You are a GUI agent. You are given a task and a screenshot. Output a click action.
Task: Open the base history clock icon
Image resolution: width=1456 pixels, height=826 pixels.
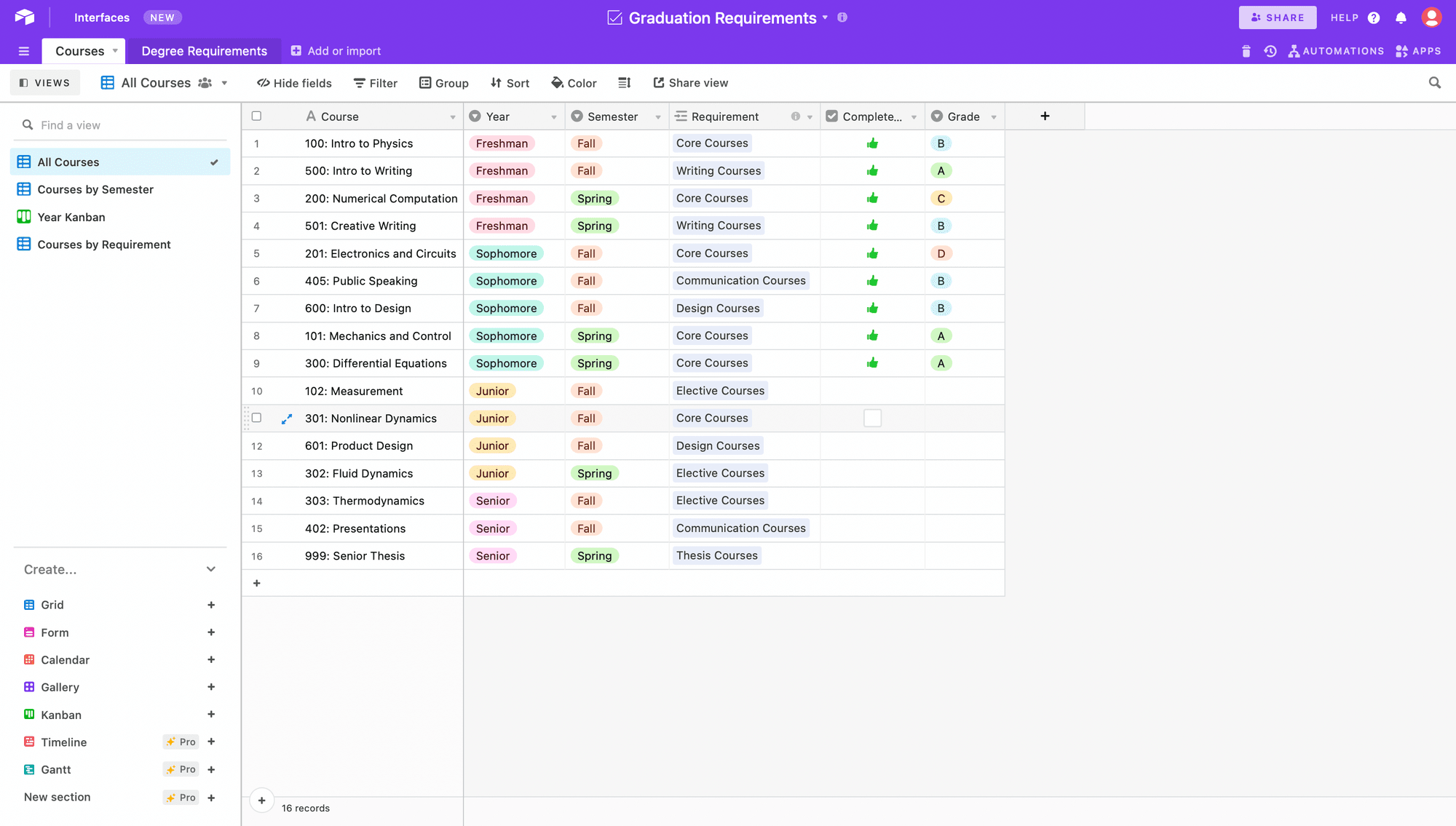pos(1270,51)
